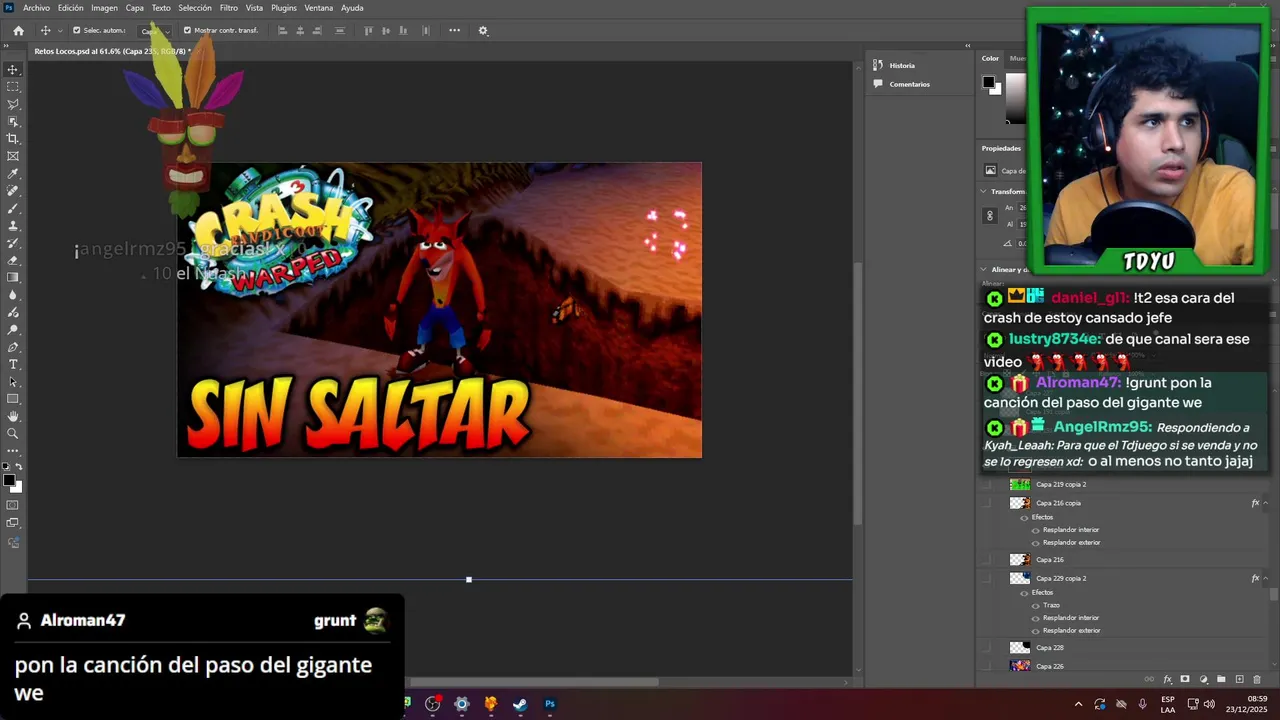Collapse effects of Capa 216 copia

coord(1266,503)
